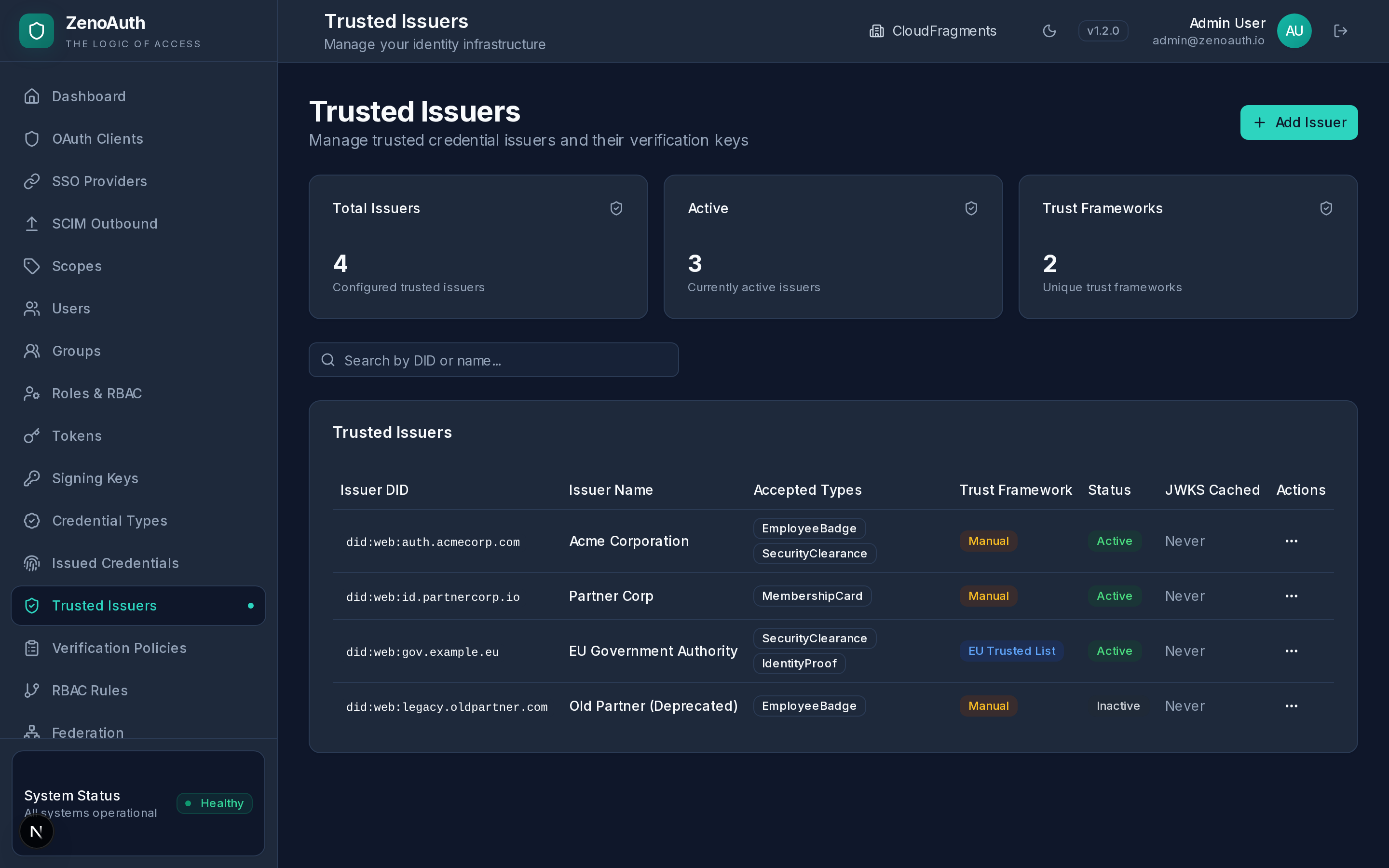Open actions menu for Acme Corporation
The image size is (1389, 868).
pos(1292,540)
